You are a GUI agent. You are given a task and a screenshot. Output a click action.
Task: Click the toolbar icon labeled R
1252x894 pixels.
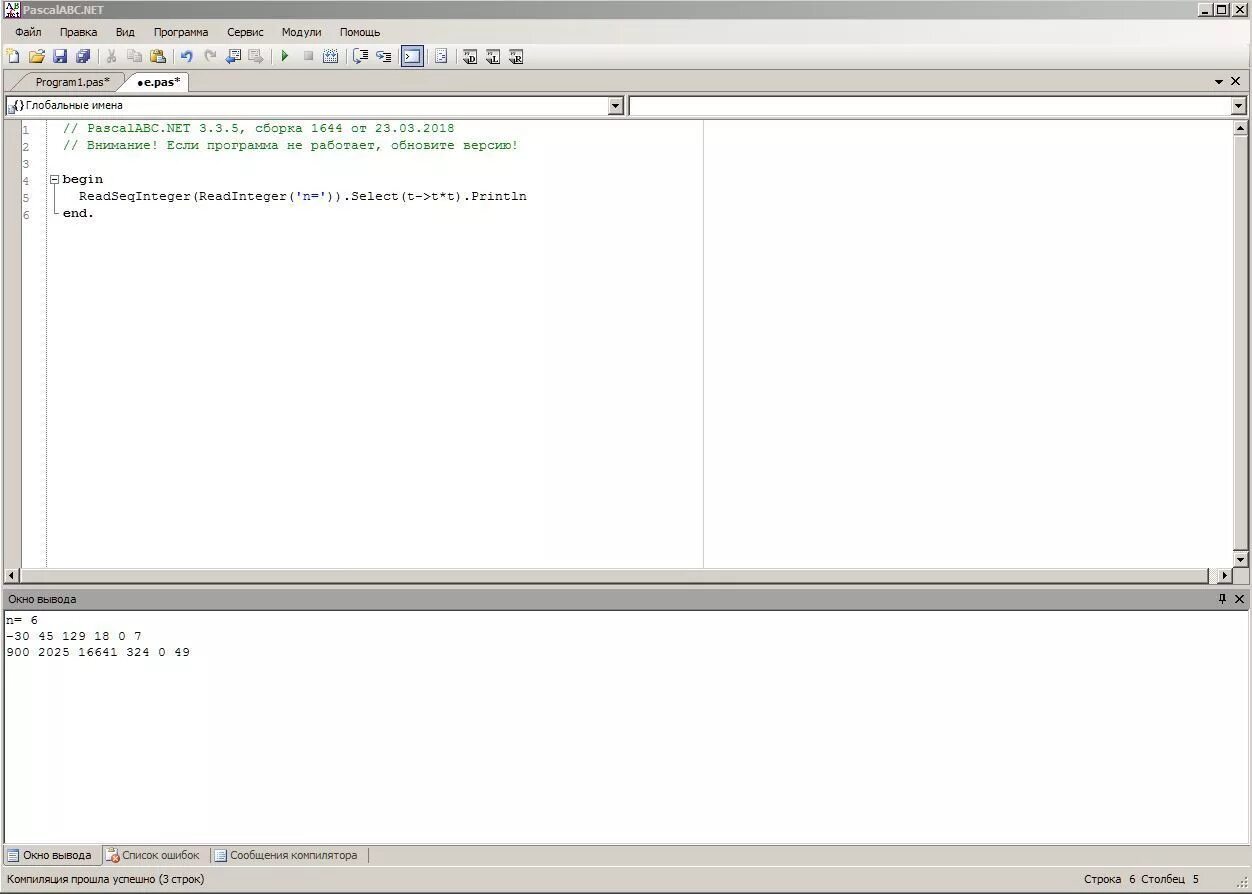[516, 57]
